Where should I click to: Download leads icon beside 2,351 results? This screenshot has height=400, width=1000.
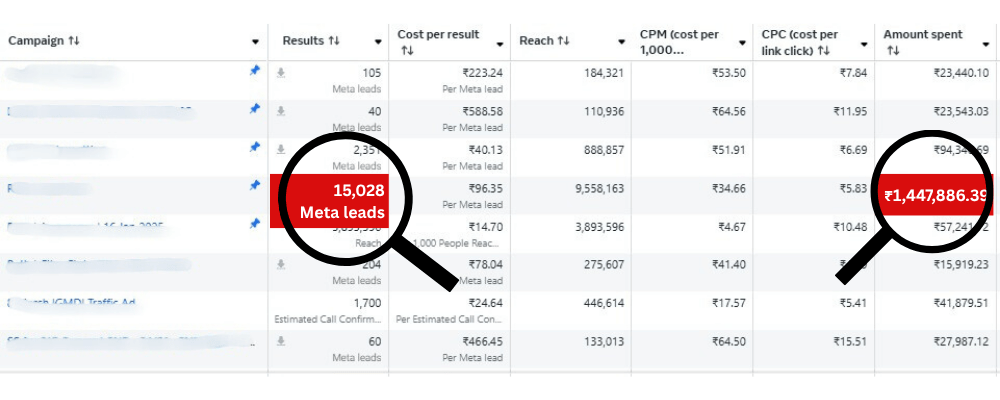(281, 150)
